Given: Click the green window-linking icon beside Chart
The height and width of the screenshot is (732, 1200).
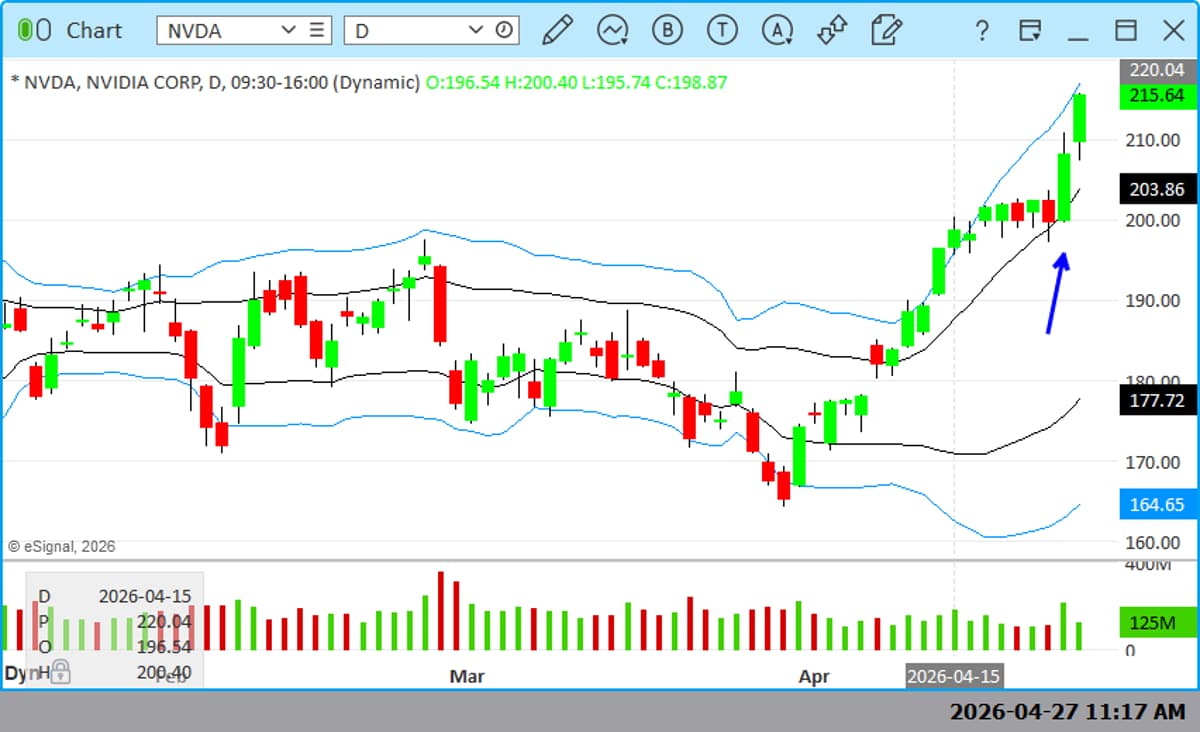Looking at the screenshot, I should pyautogui.click(x=34, y=30).
